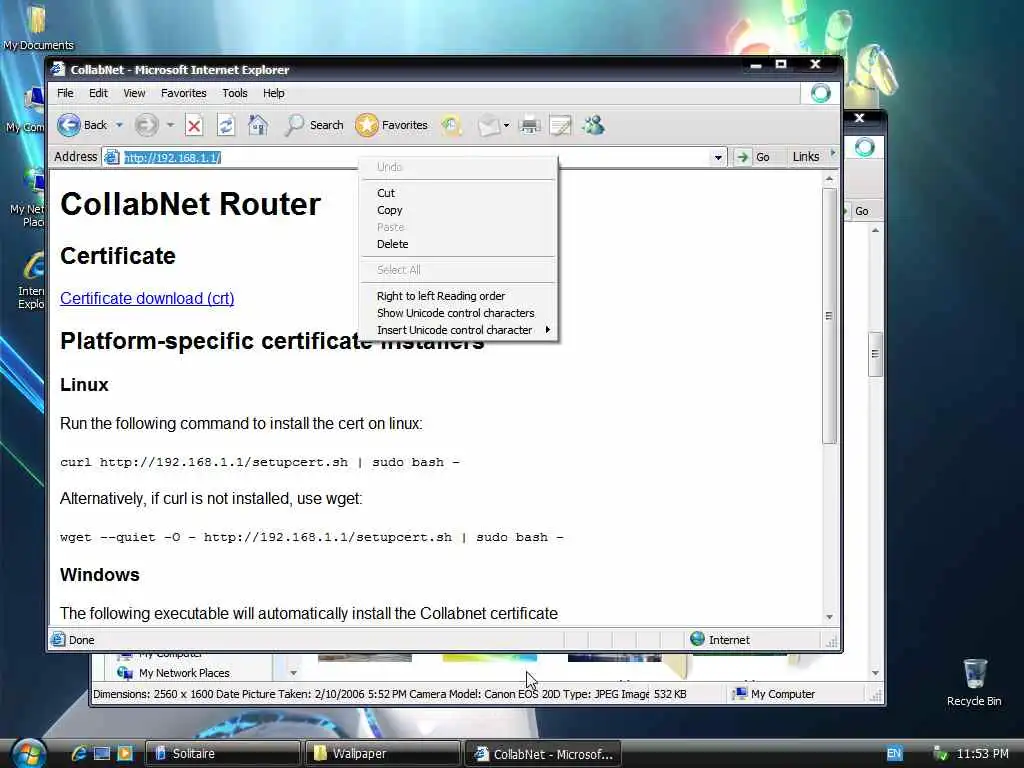Open address bar dropdown list
The width and height of the screenshot is (1024, 768).
[x=718, y=157]
